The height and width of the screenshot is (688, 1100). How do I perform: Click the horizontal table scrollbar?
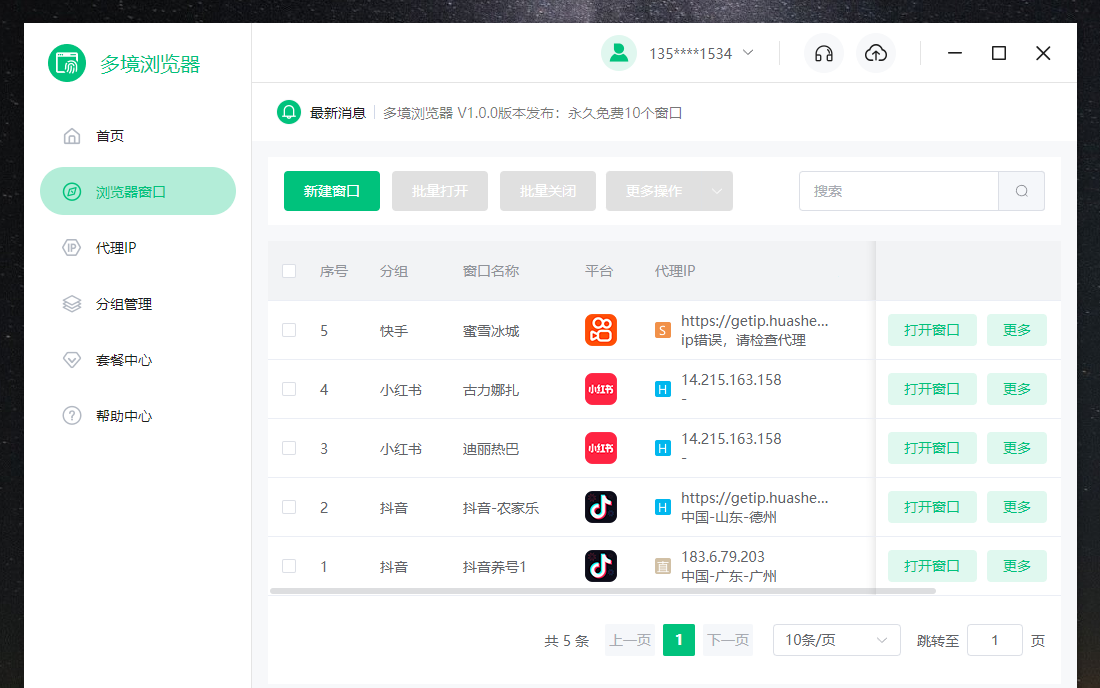click(x=603, y=591)
